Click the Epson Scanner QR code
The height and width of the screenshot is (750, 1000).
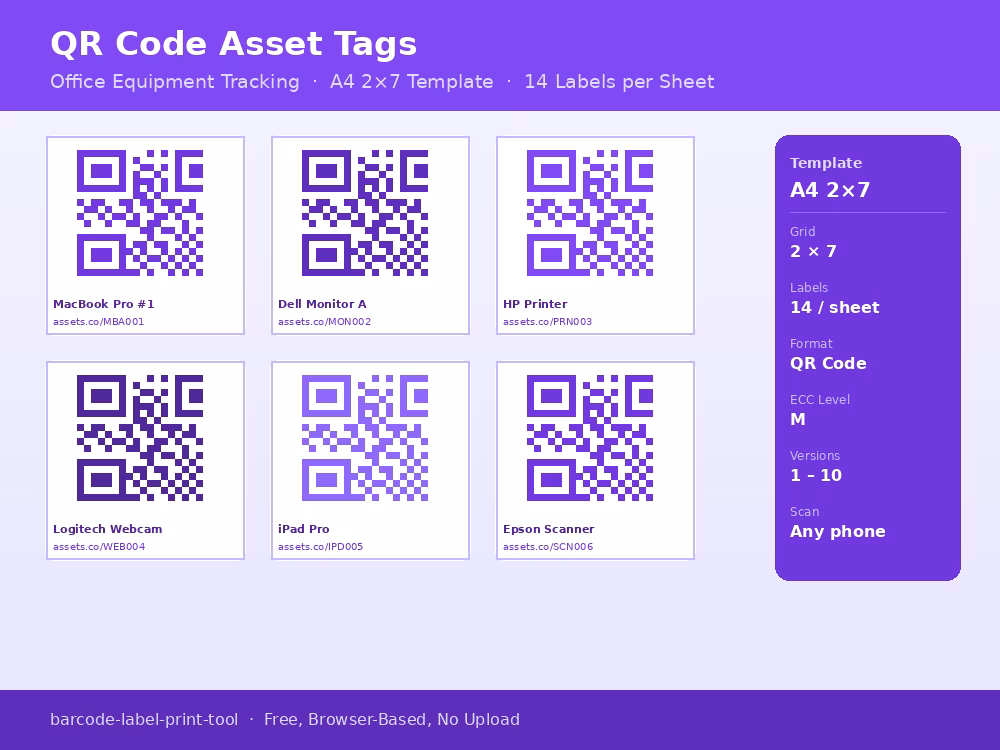(590, 438)
